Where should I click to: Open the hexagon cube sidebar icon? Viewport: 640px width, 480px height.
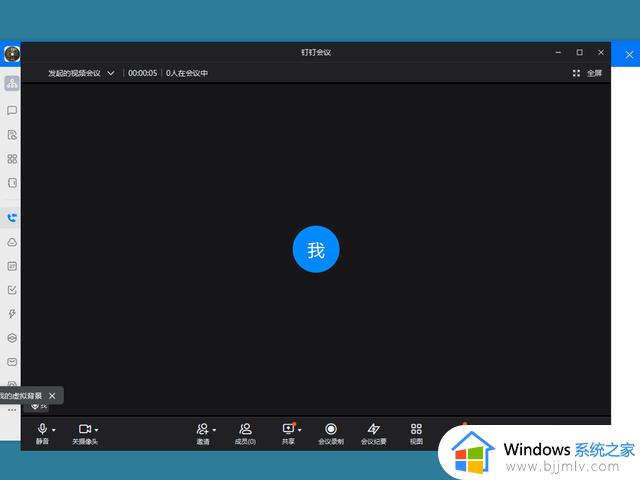pyautogui.click(x=12, y=338)
